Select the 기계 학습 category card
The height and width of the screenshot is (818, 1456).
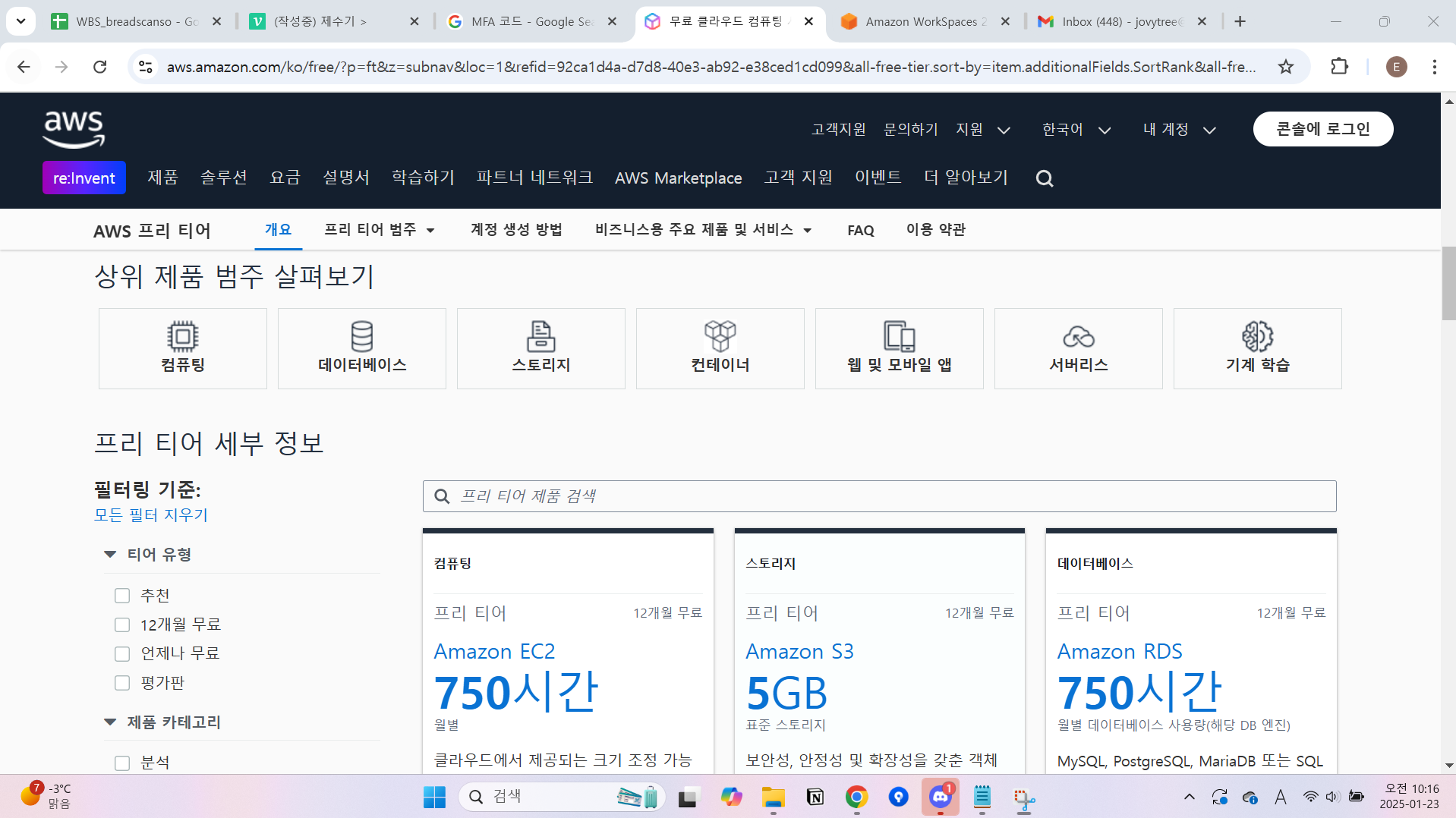[x=1258, y=349]
